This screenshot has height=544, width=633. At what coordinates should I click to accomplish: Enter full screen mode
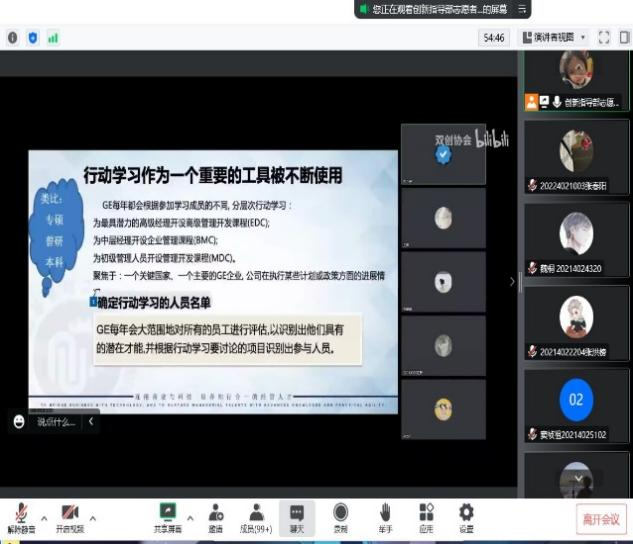pos(604,37)
